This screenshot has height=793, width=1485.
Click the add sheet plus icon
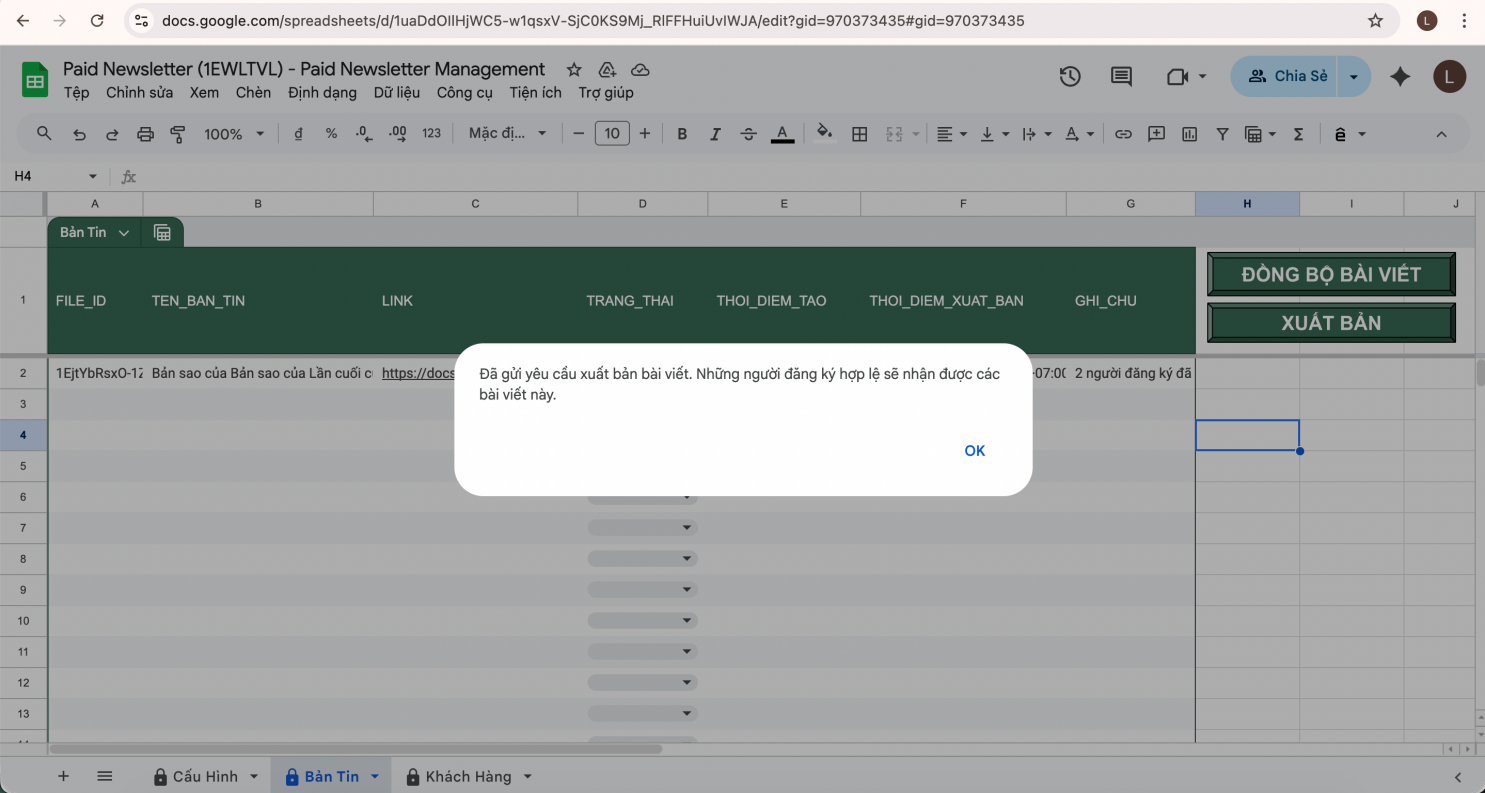coord(64,776)
